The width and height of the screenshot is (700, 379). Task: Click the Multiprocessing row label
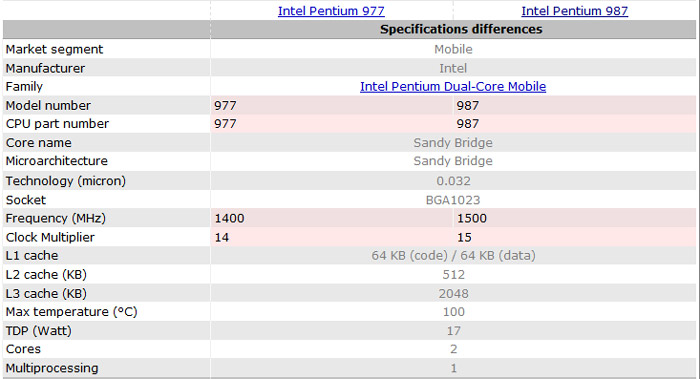52,368
